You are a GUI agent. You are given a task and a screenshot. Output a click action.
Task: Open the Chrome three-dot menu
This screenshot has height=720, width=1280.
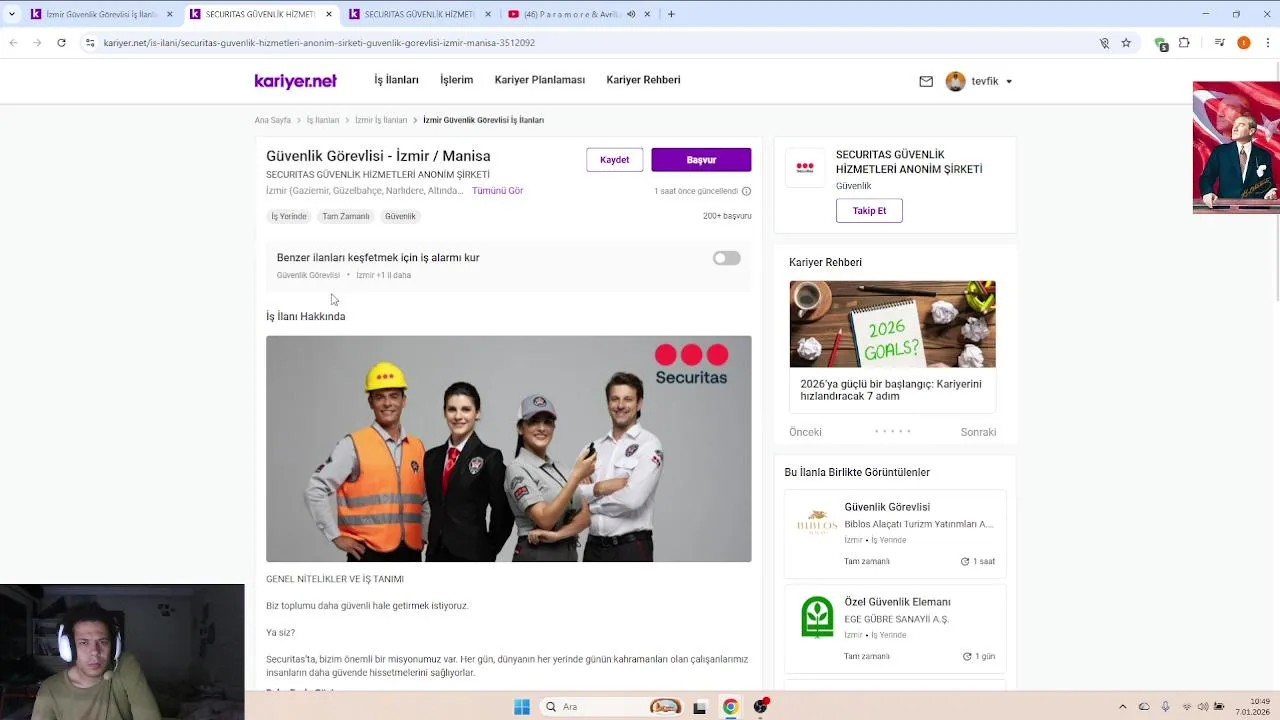coord(1267,43)
